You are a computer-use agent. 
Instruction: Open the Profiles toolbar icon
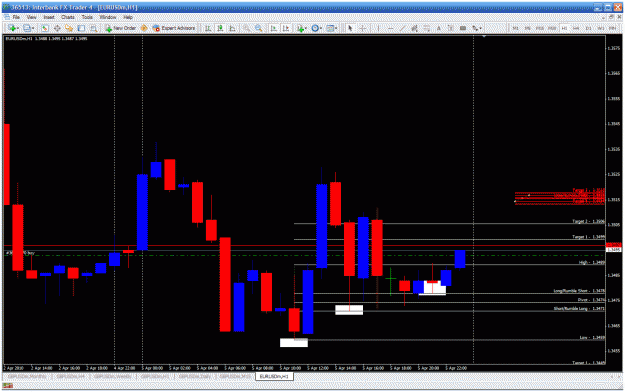pyautogui.click(x=27, y=28)
